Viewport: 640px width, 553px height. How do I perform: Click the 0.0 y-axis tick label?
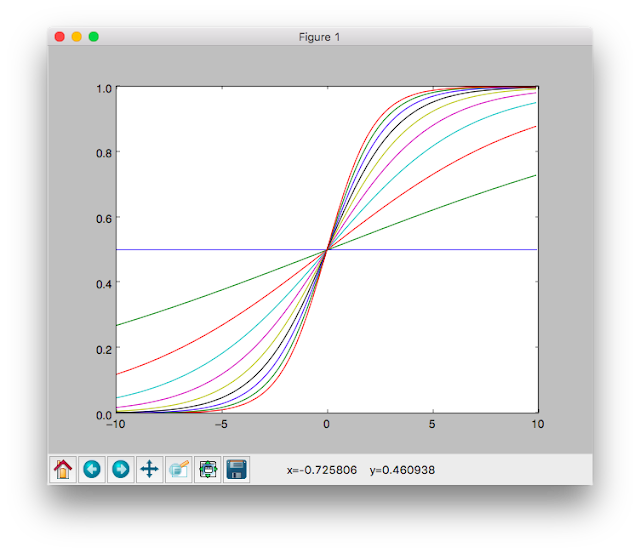(x=104, y=415)
